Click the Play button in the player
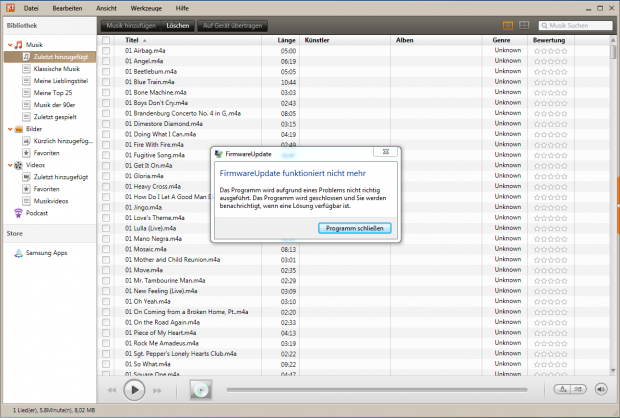The image size is (620, 418). pos(133,389)
